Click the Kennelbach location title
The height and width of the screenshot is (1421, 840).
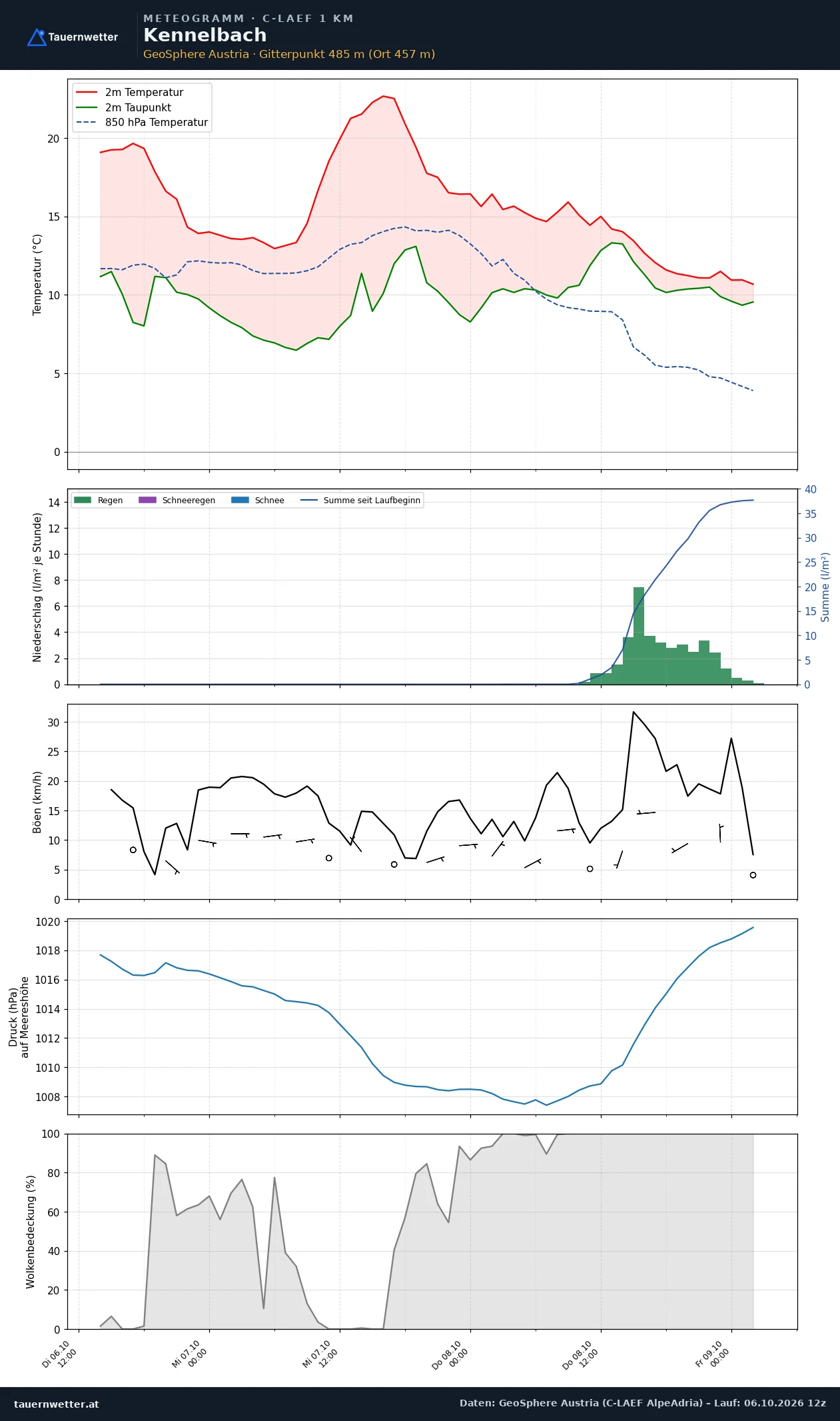tap(205, 35)
